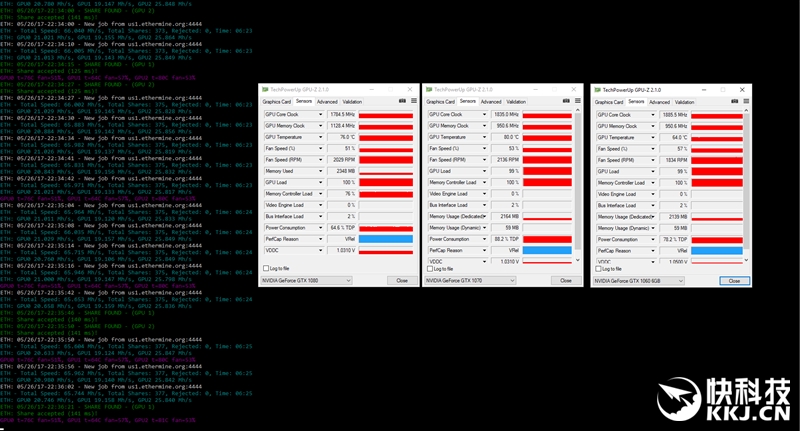Click the sensor list scrollbar in GTX 1070 window
This screenshot has width=800, height=431.
578,181
